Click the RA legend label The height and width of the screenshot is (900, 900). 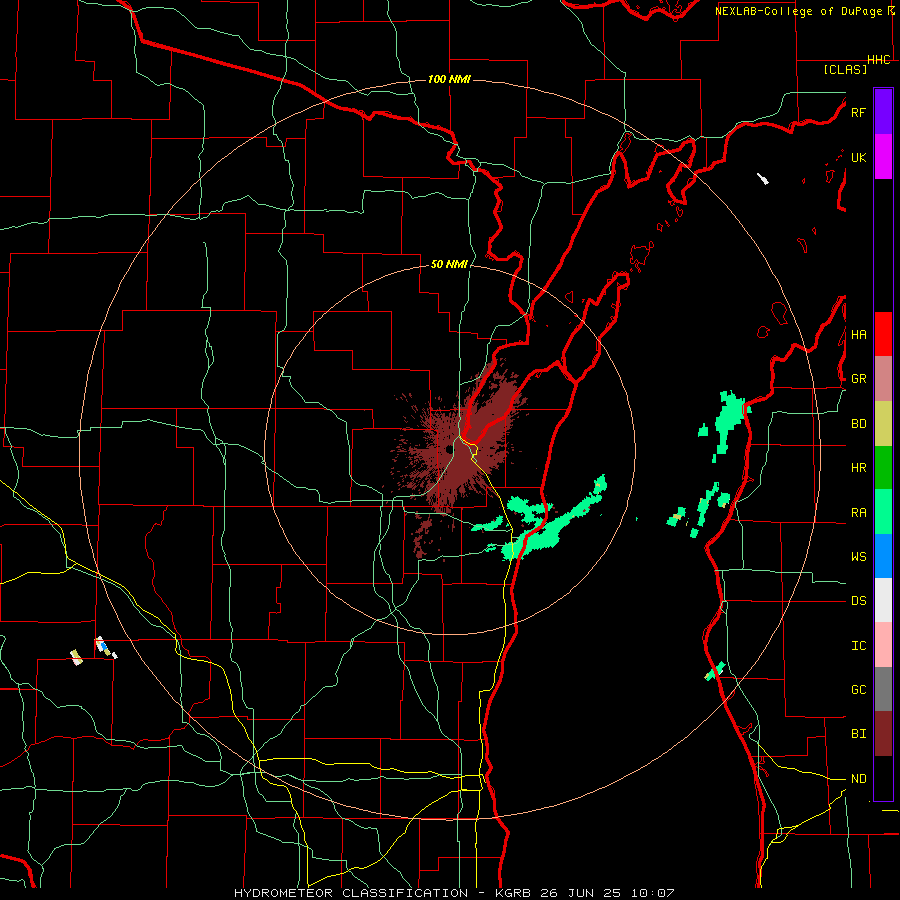point(858,513)
